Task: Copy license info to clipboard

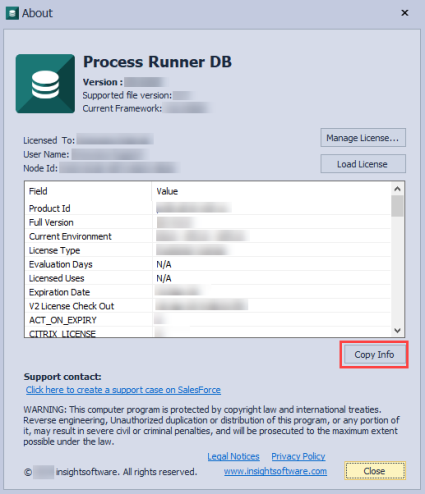Action: click(374, 355)
